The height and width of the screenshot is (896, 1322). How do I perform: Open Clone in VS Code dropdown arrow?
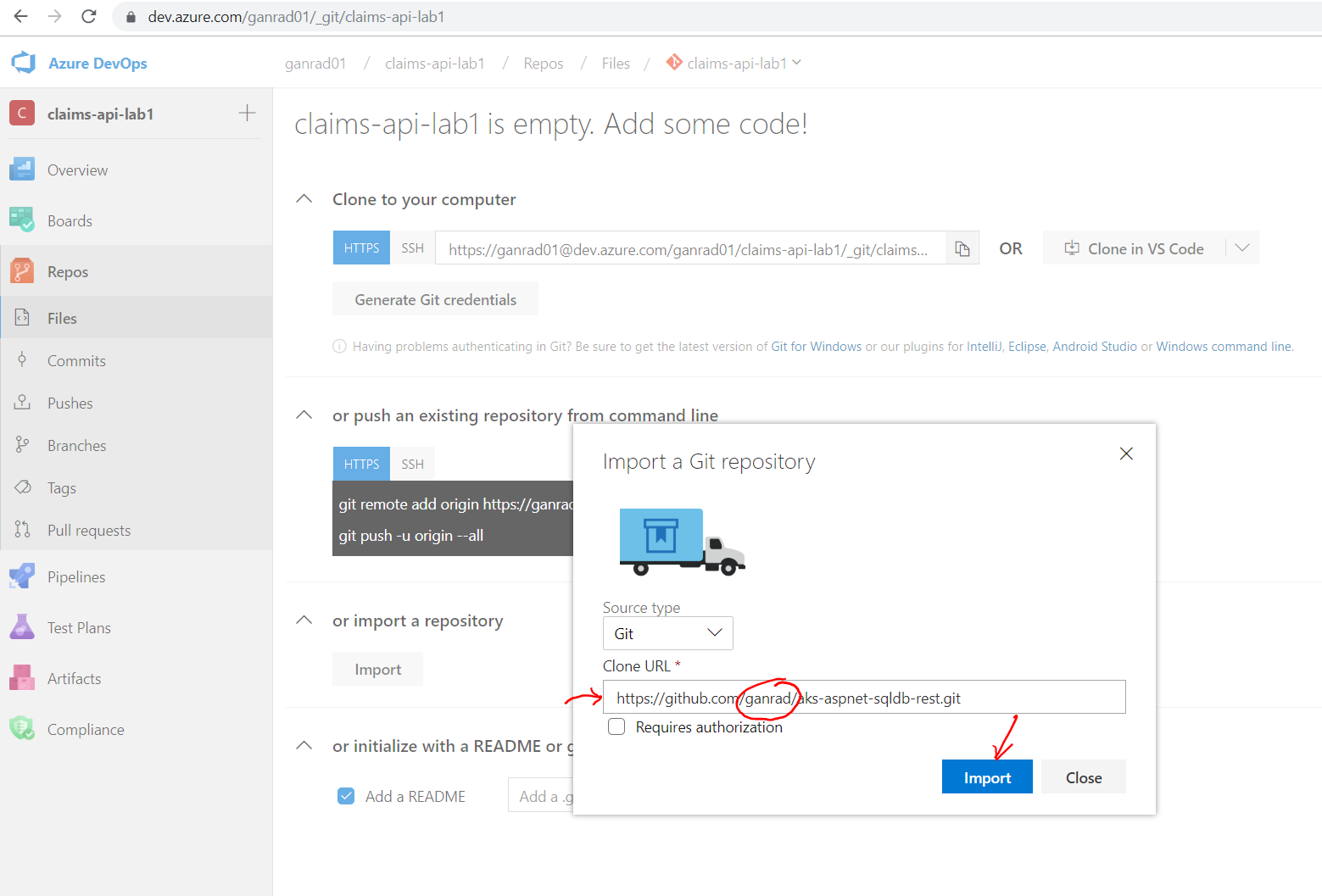coord(1242,248)
